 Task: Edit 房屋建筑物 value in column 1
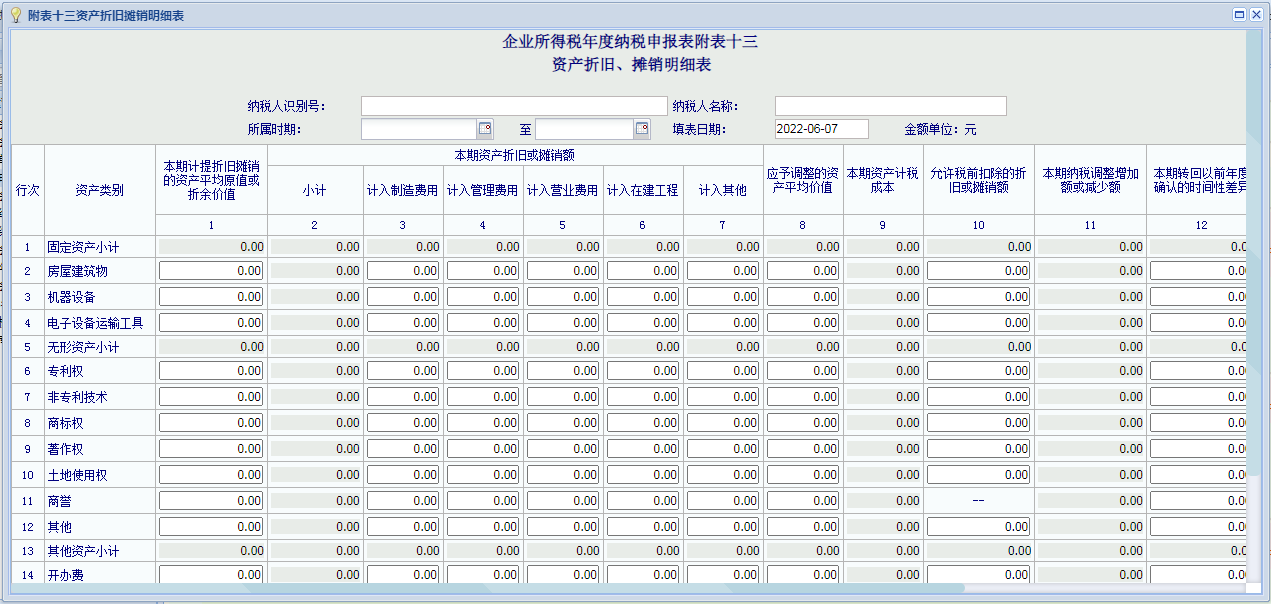pos(211,271)
